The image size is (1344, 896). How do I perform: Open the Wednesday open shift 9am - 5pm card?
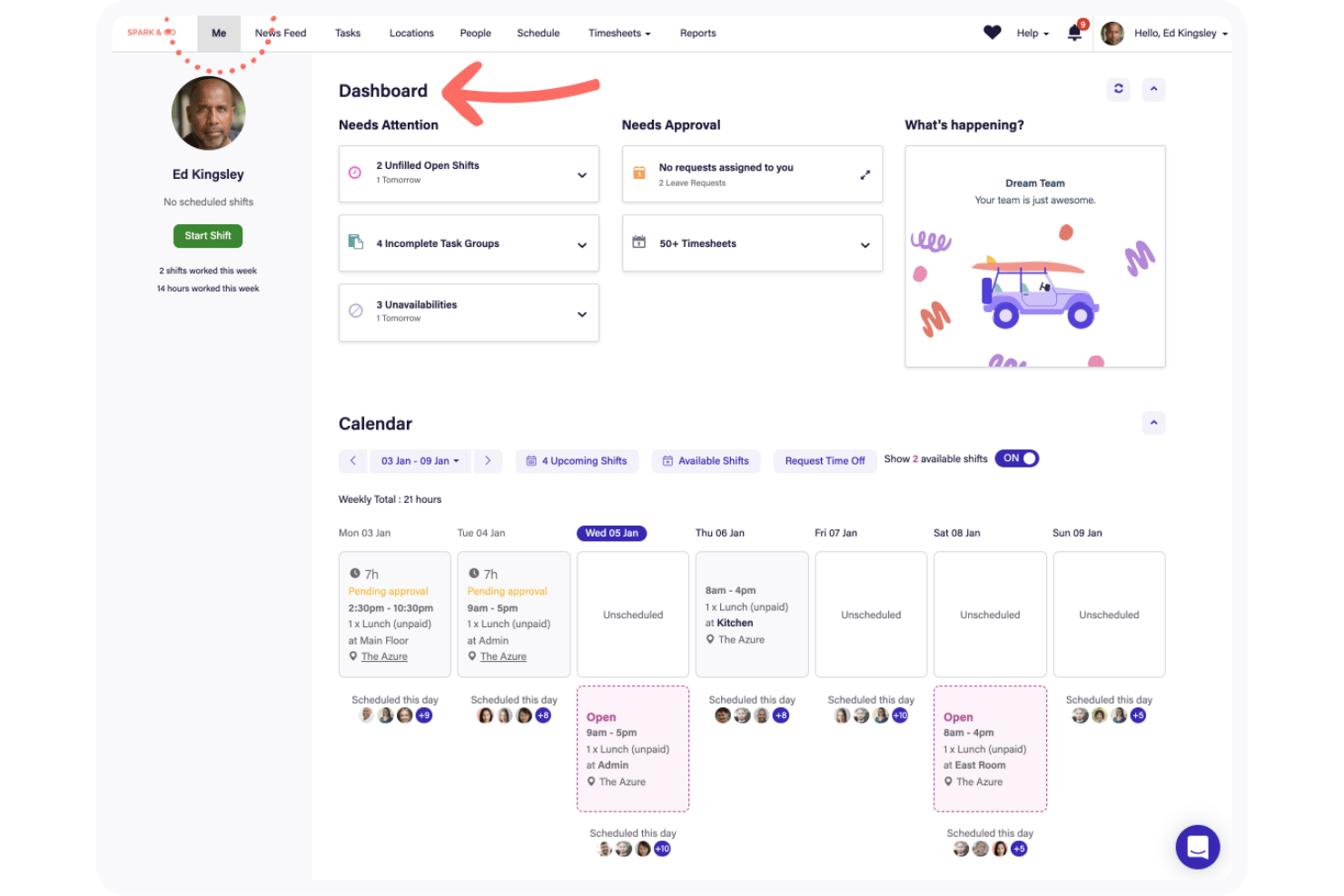click(x=633, y=749)
